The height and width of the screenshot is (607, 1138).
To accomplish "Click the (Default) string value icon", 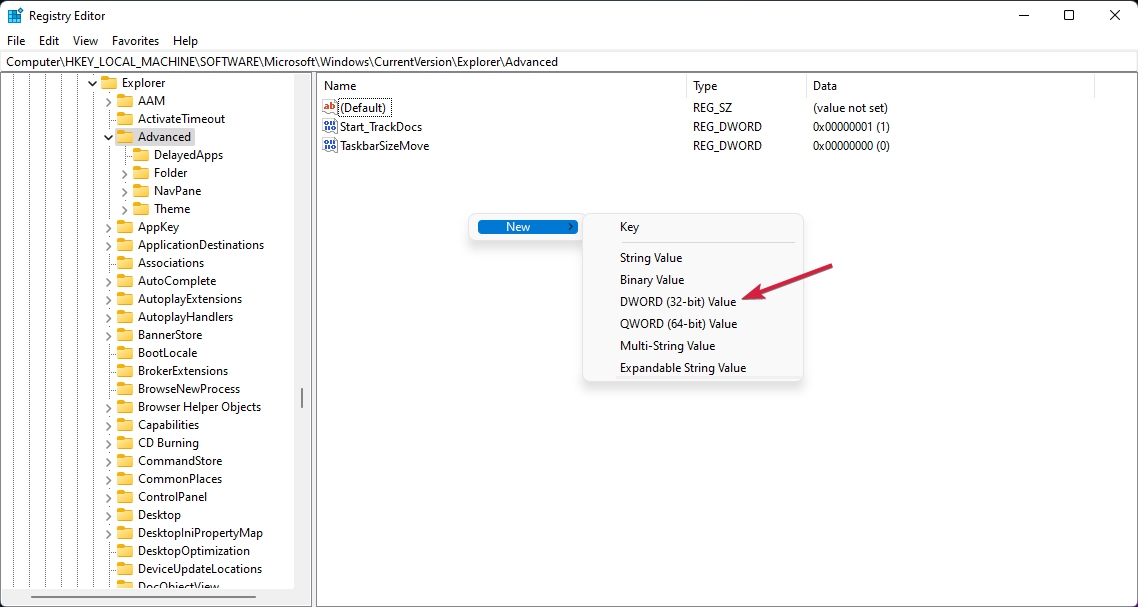I will tap(330, 108).
